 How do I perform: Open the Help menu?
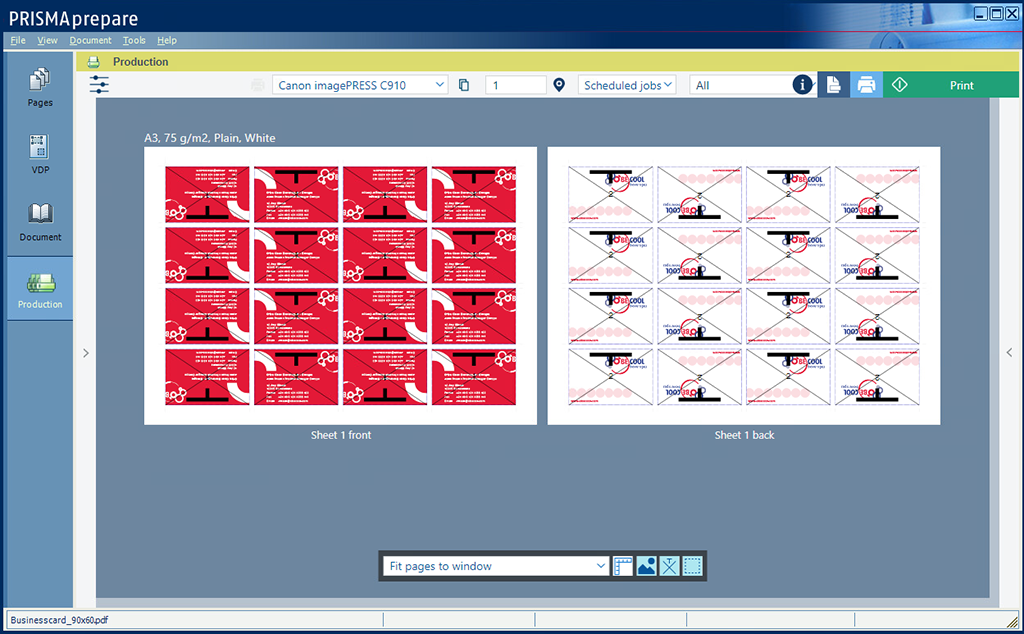pos(167,40)
